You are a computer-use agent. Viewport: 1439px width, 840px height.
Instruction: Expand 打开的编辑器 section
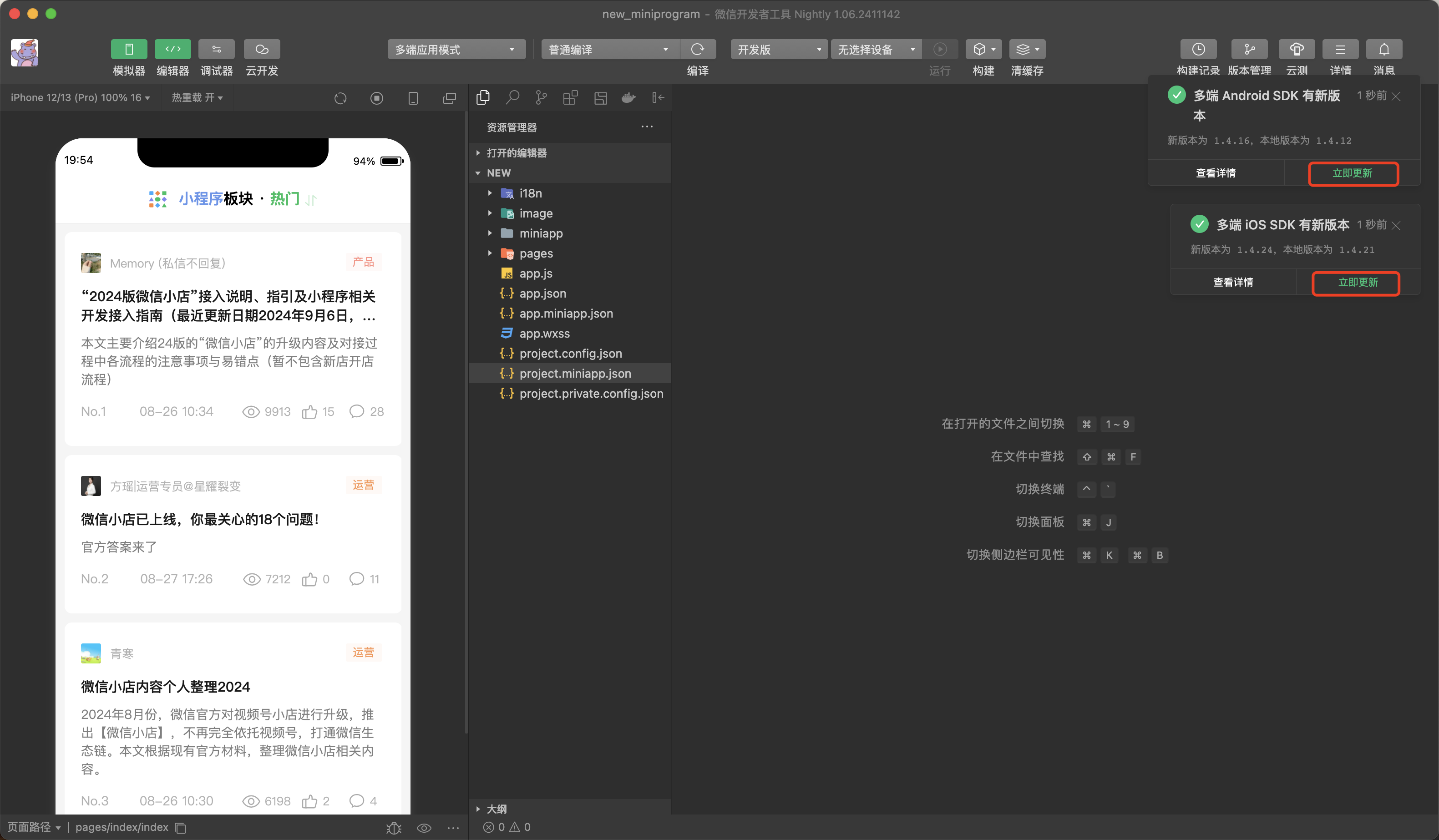click(569, 153)
